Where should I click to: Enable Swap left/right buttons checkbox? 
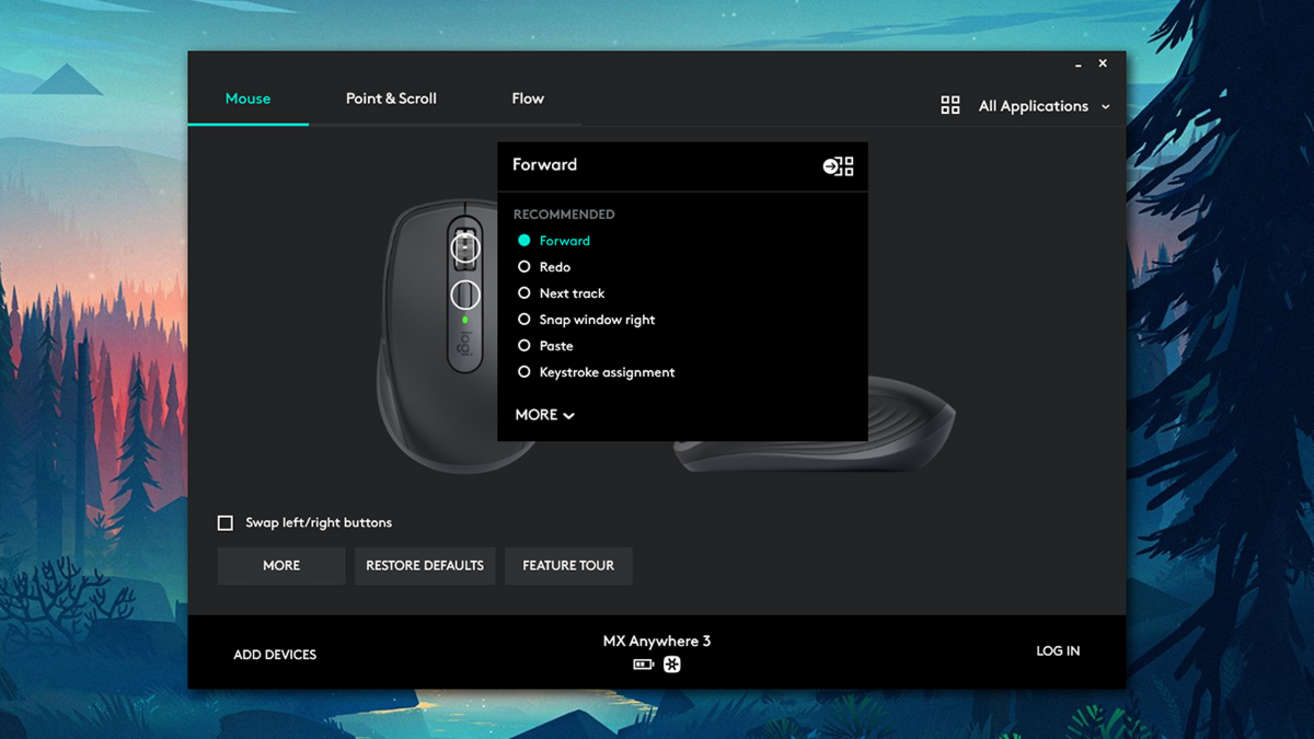[226, 523]
